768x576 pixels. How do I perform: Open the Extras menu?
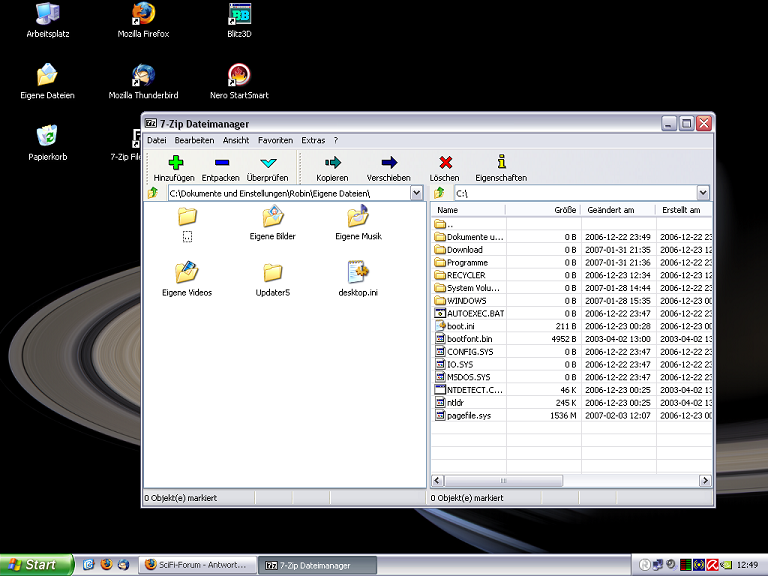(313, 141)
